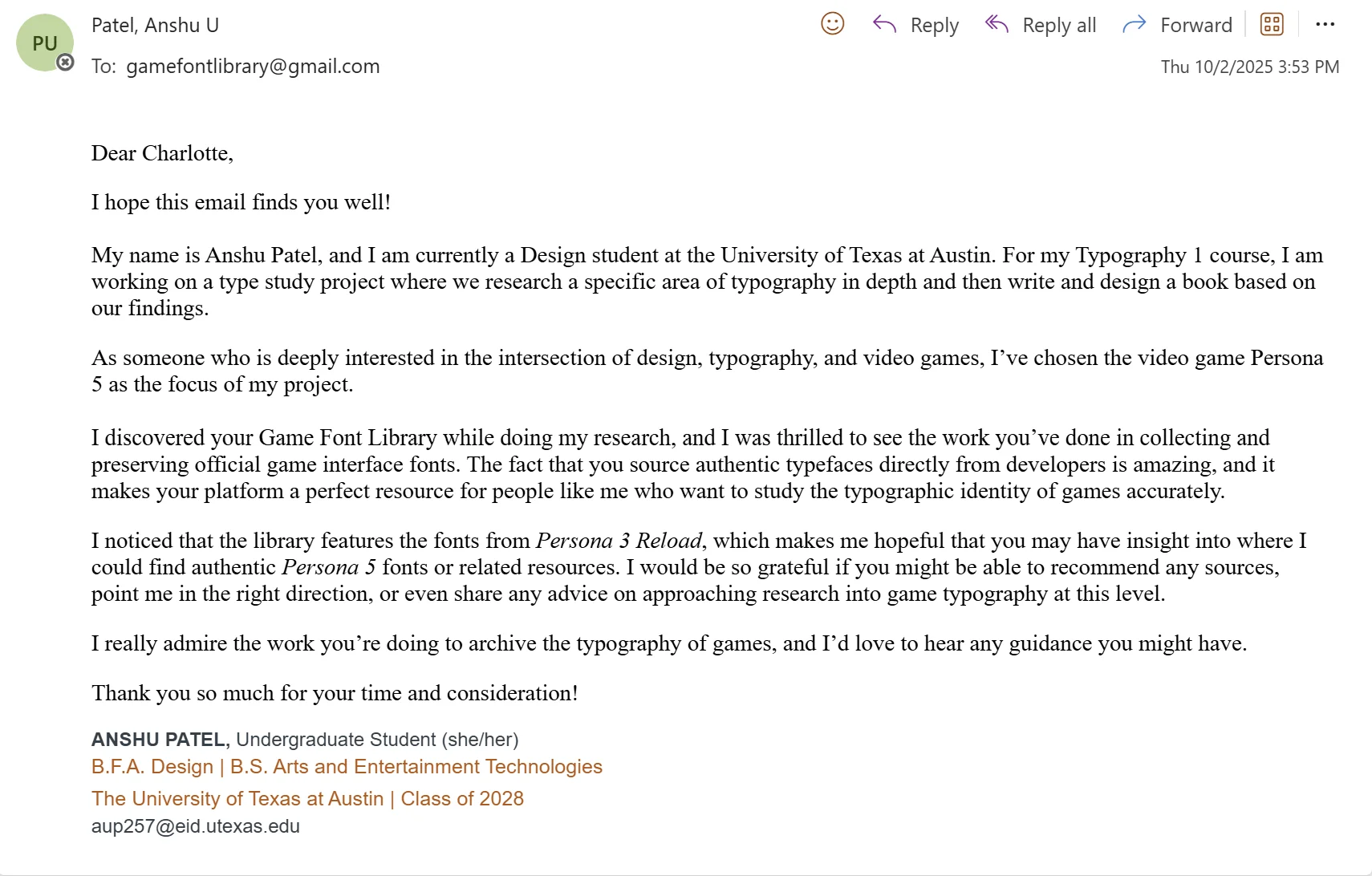1372x876 pixels.
Task: Click the Reply arrow icon
Action: [x=884, y=25]
